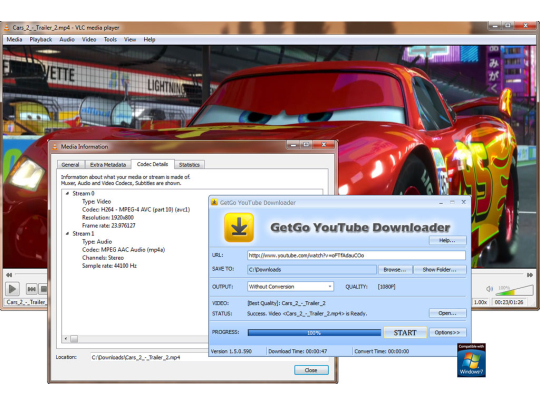Screen dimensions: 540x405
Task: Click the VLC previous track button
Action: 31,289
